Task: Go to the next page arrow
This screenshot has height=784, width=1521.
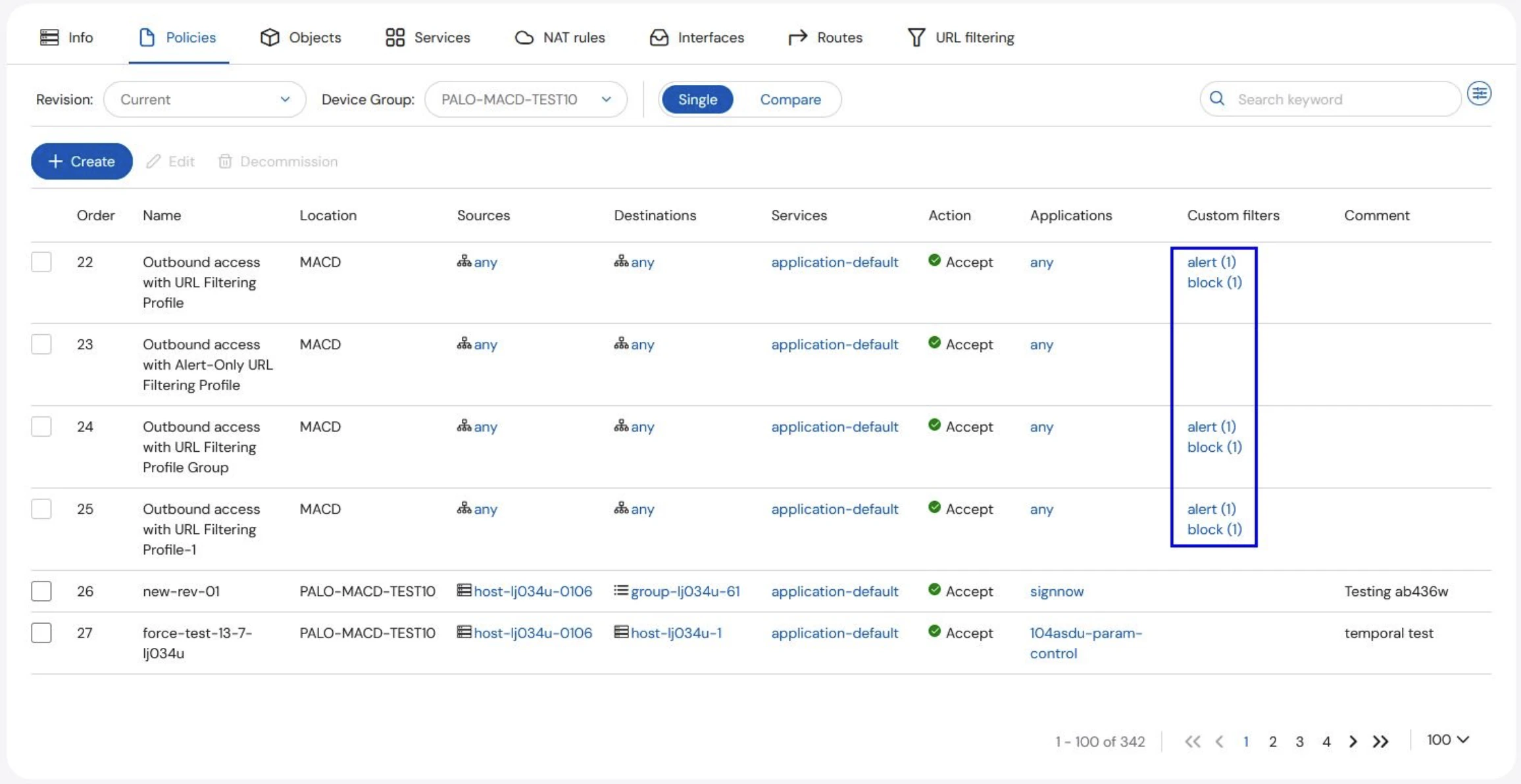Action: 1353,741
